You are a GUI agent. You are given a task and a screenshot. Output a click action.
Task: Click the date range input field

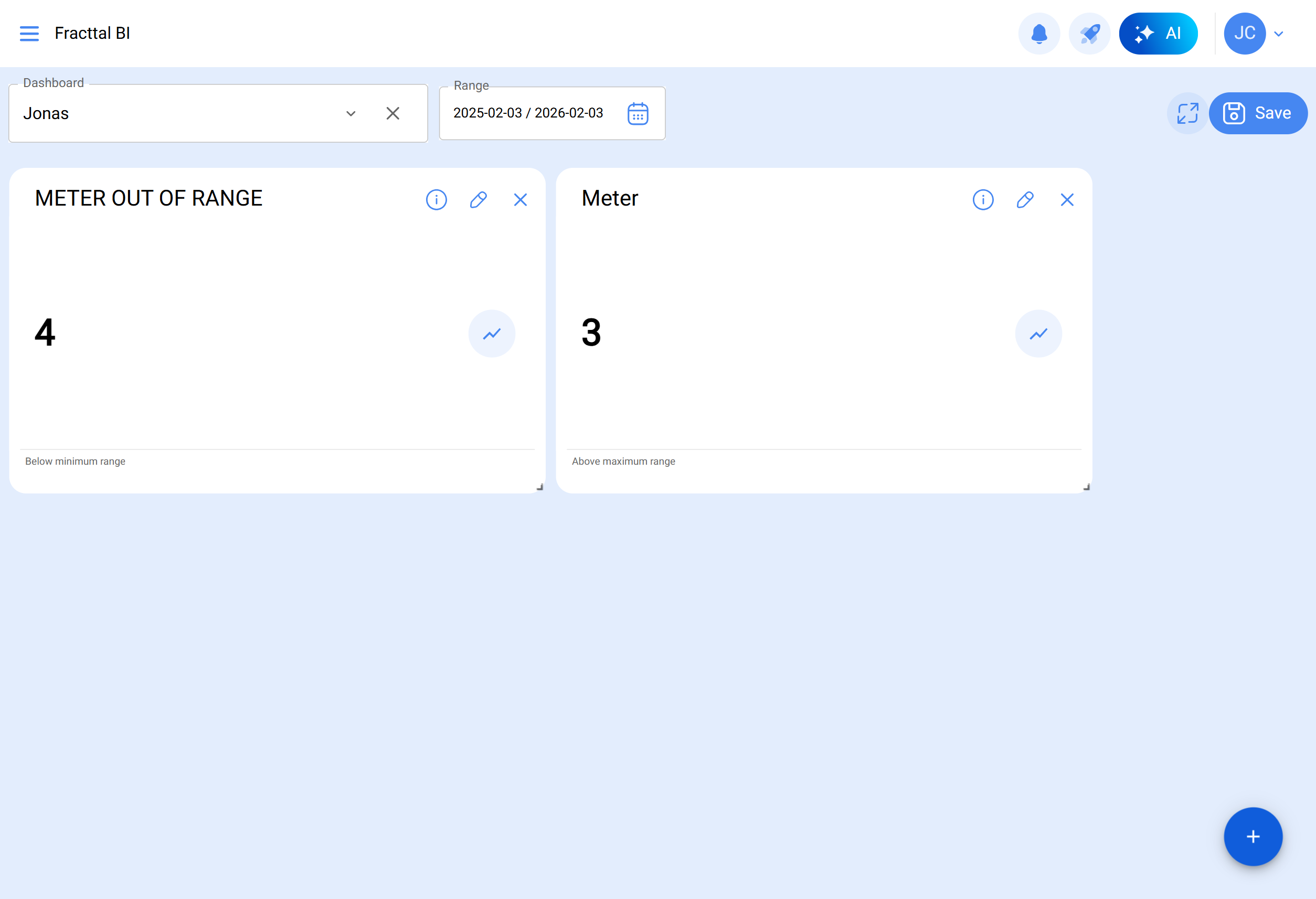[x=528, y=113]
